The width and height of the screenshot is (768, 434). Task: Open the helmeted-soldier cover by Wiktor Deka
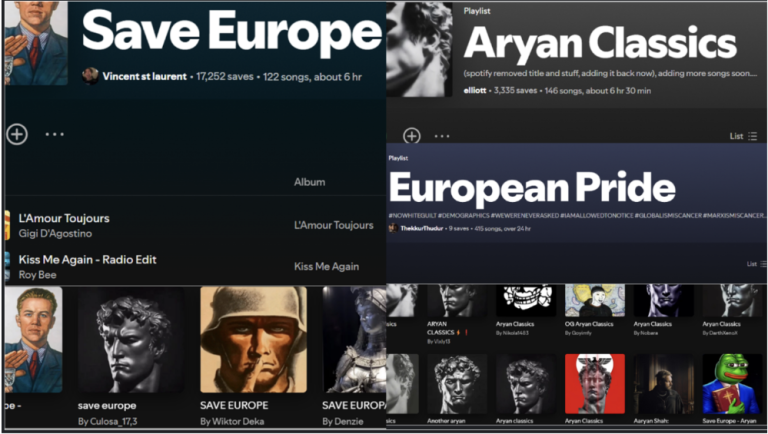pos(254,340)
